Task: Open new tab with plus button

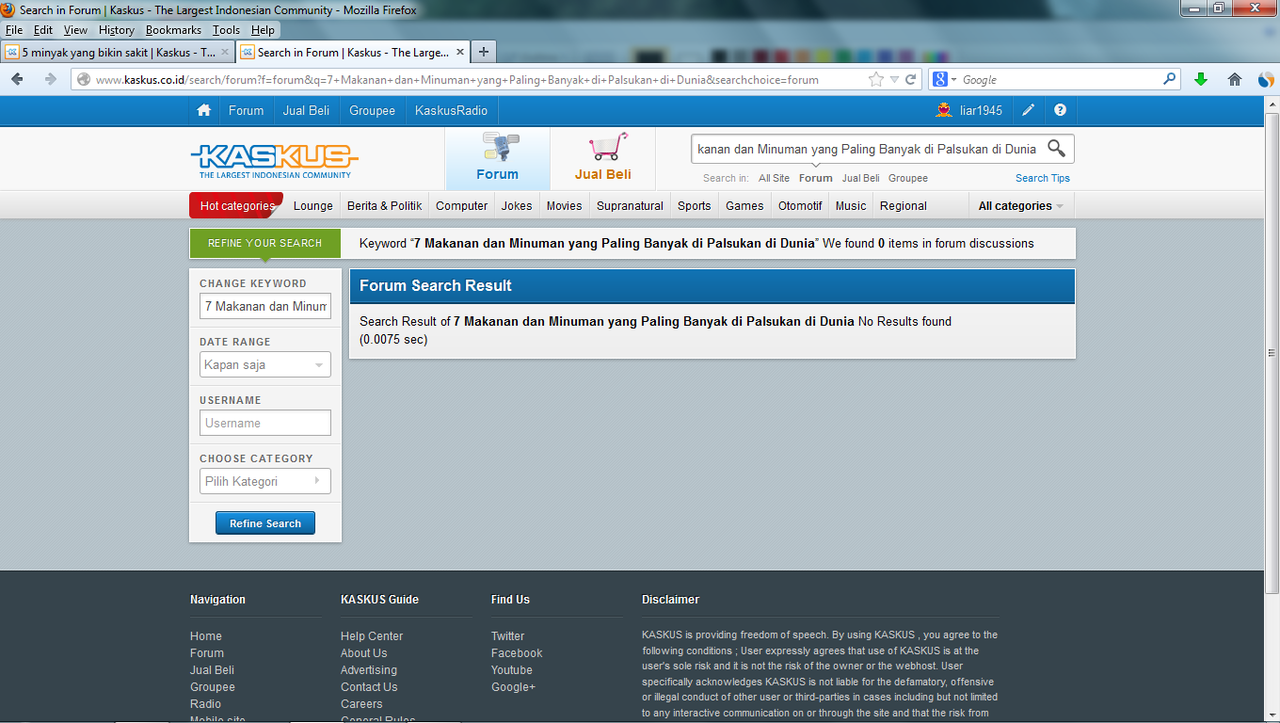Action: 483,52
